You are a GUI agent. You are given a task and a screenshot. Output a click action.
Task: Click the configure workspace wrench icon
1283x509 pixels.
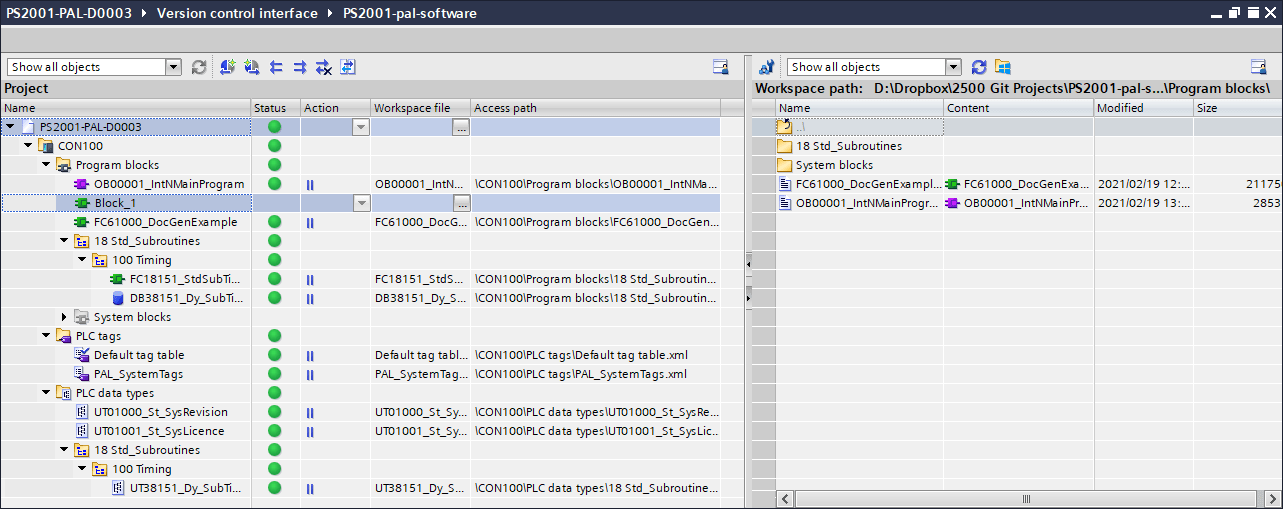[x=766, y=67]
